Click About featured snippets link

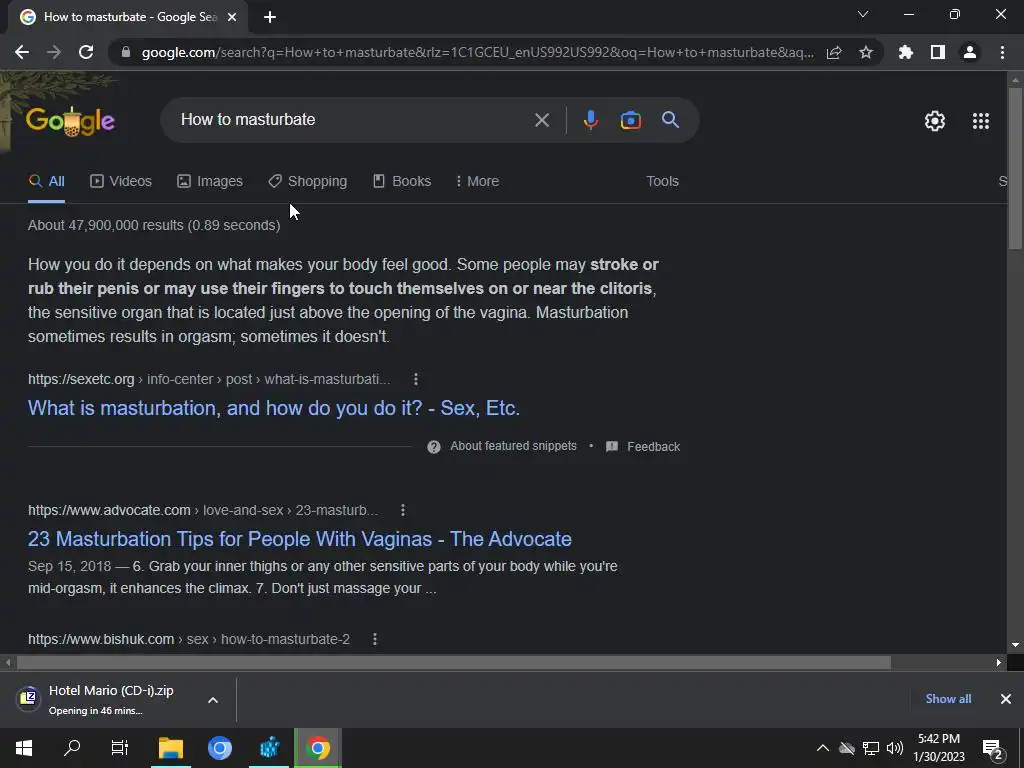(513, 446)
